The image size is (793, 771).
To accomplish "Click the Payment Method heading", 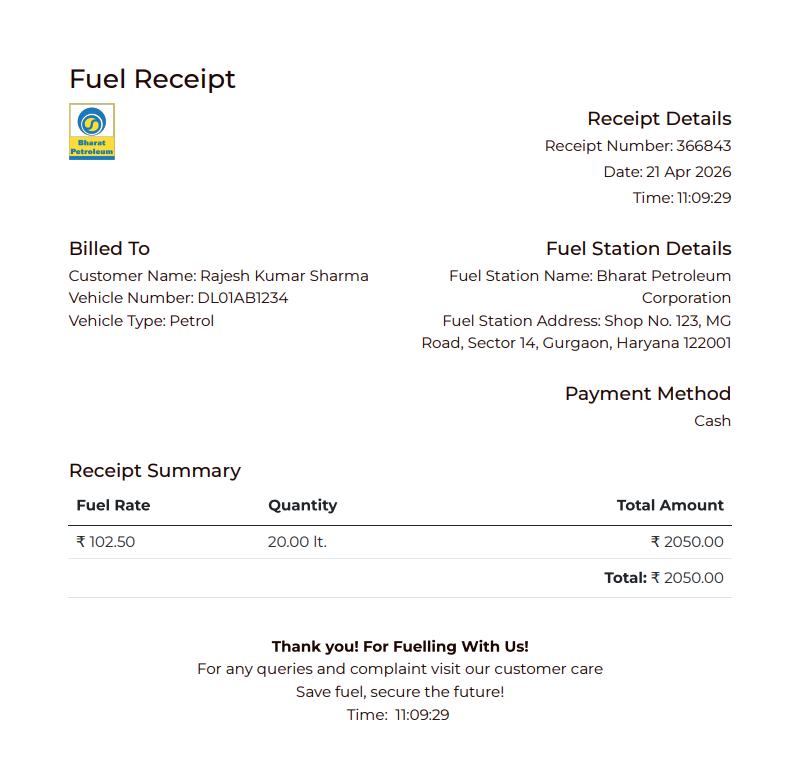I will pyautogui.click(x=648, y=394).
